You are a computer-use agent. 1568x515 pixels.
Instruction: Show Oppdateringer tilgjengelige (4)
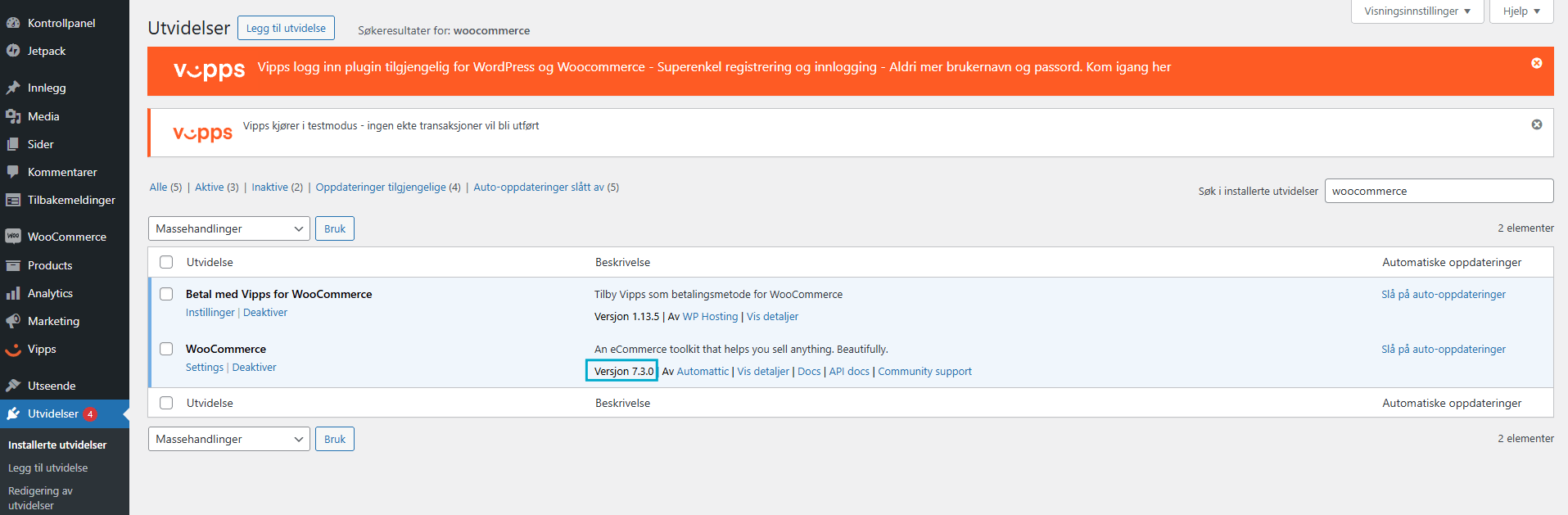(x=388, y=187)
